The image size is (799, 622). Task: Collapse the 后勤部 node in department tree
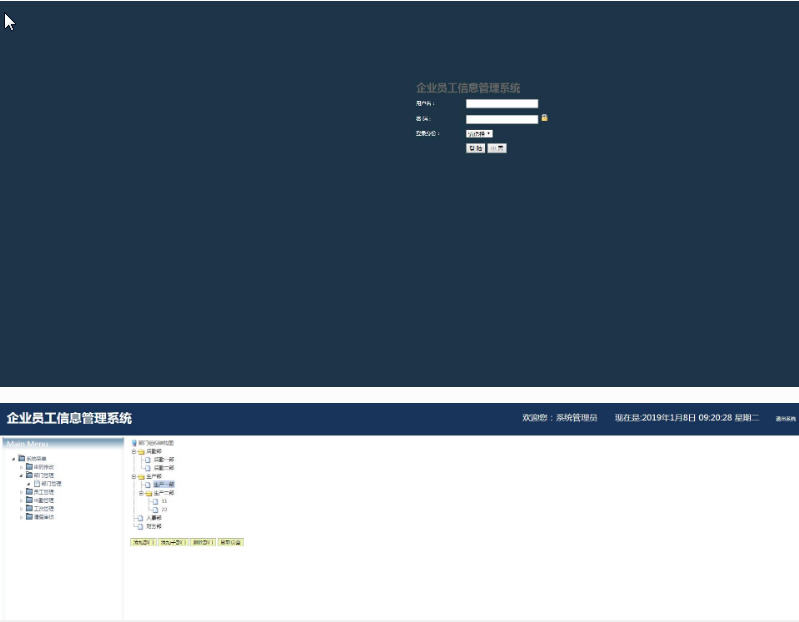tap(134, 452)
